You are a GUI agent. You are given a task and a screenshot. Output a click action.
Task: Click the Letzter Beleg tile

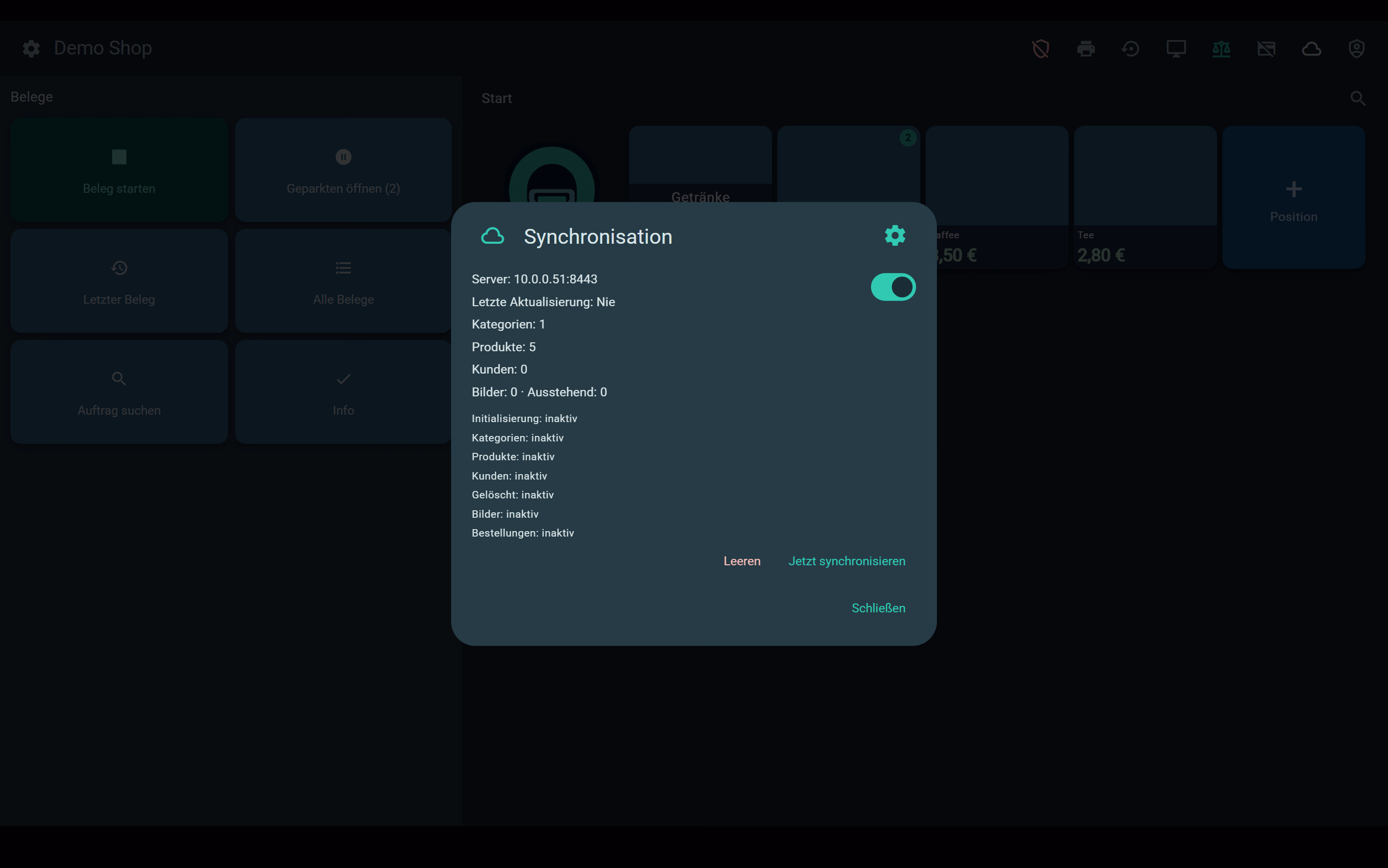pyautogui.click(x=119, y=281)
